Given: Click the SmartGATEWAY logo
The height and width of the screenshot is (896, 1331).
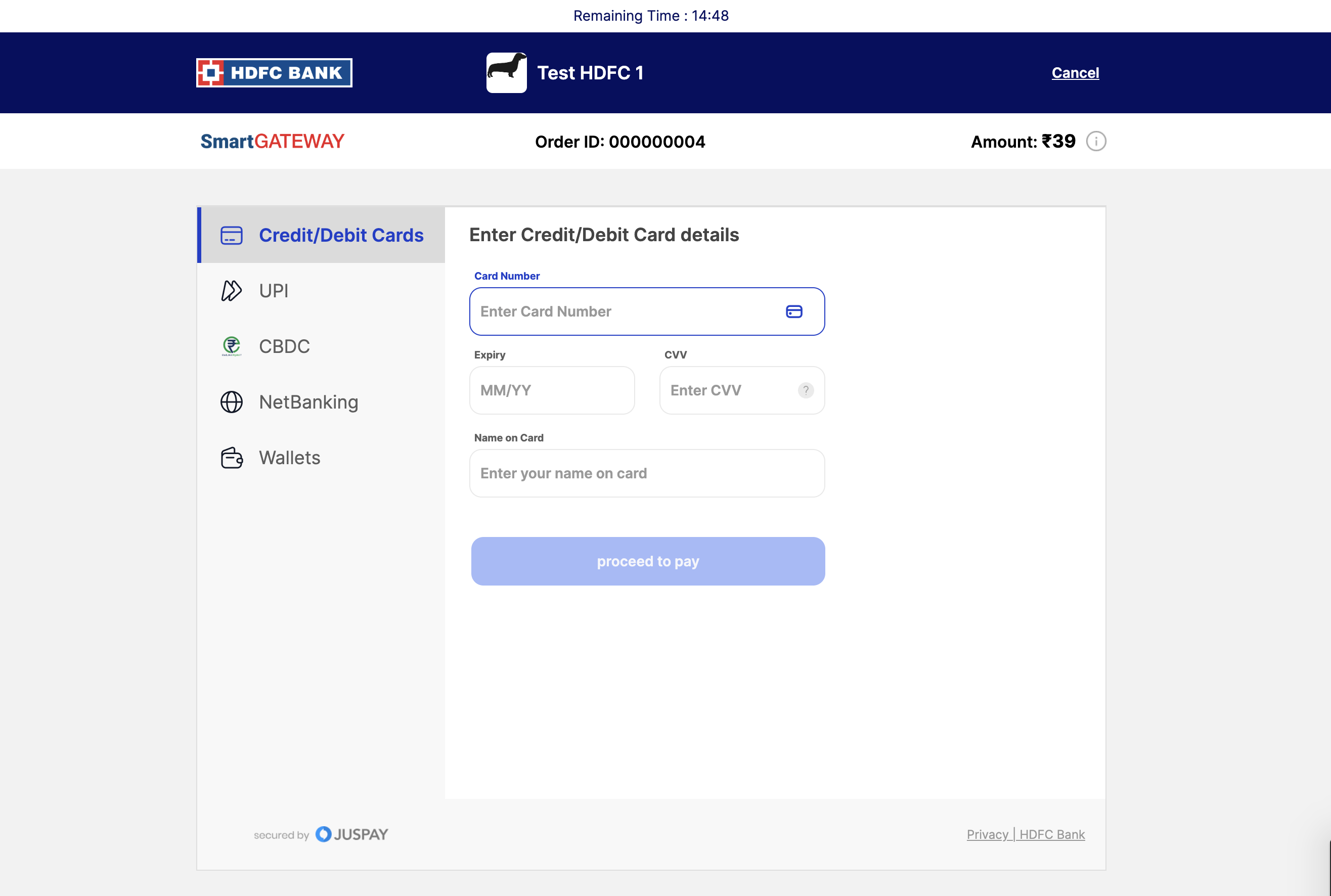Looking at the screenshot, I should coord(272,141).
